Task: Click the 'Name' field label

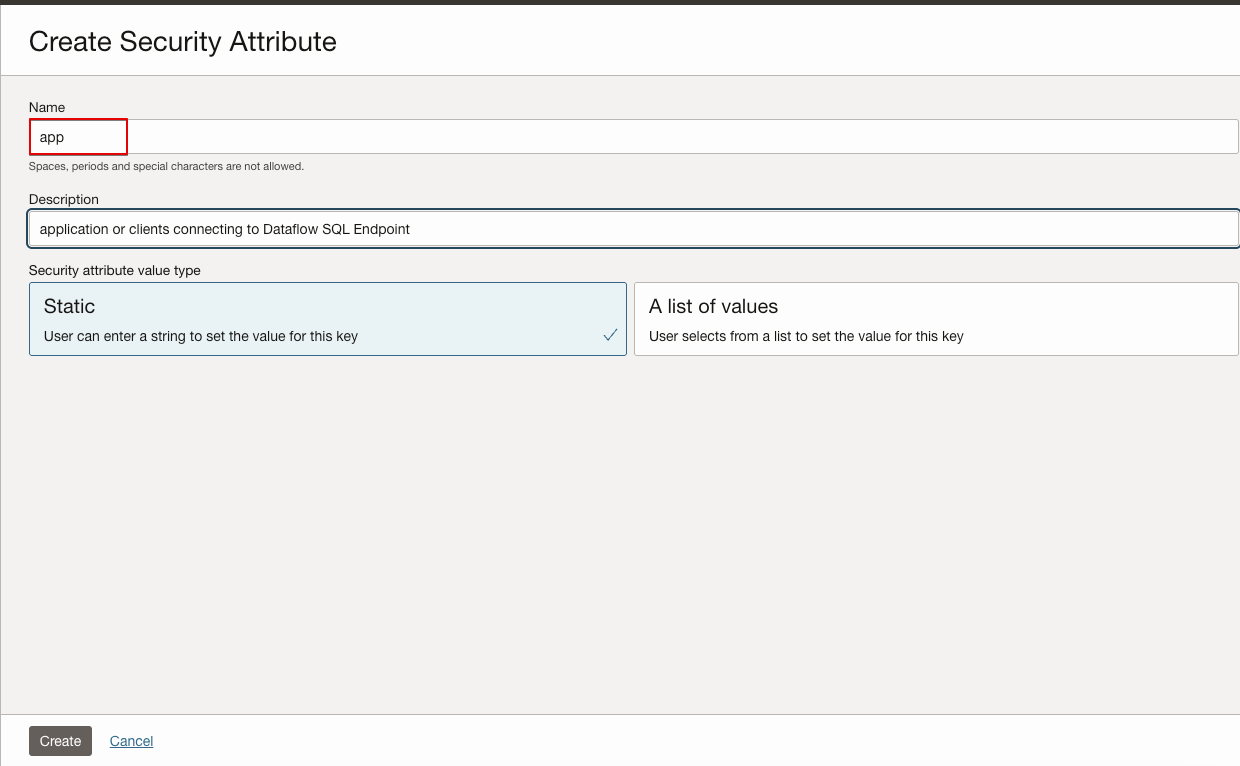Action: pos(47,107)
